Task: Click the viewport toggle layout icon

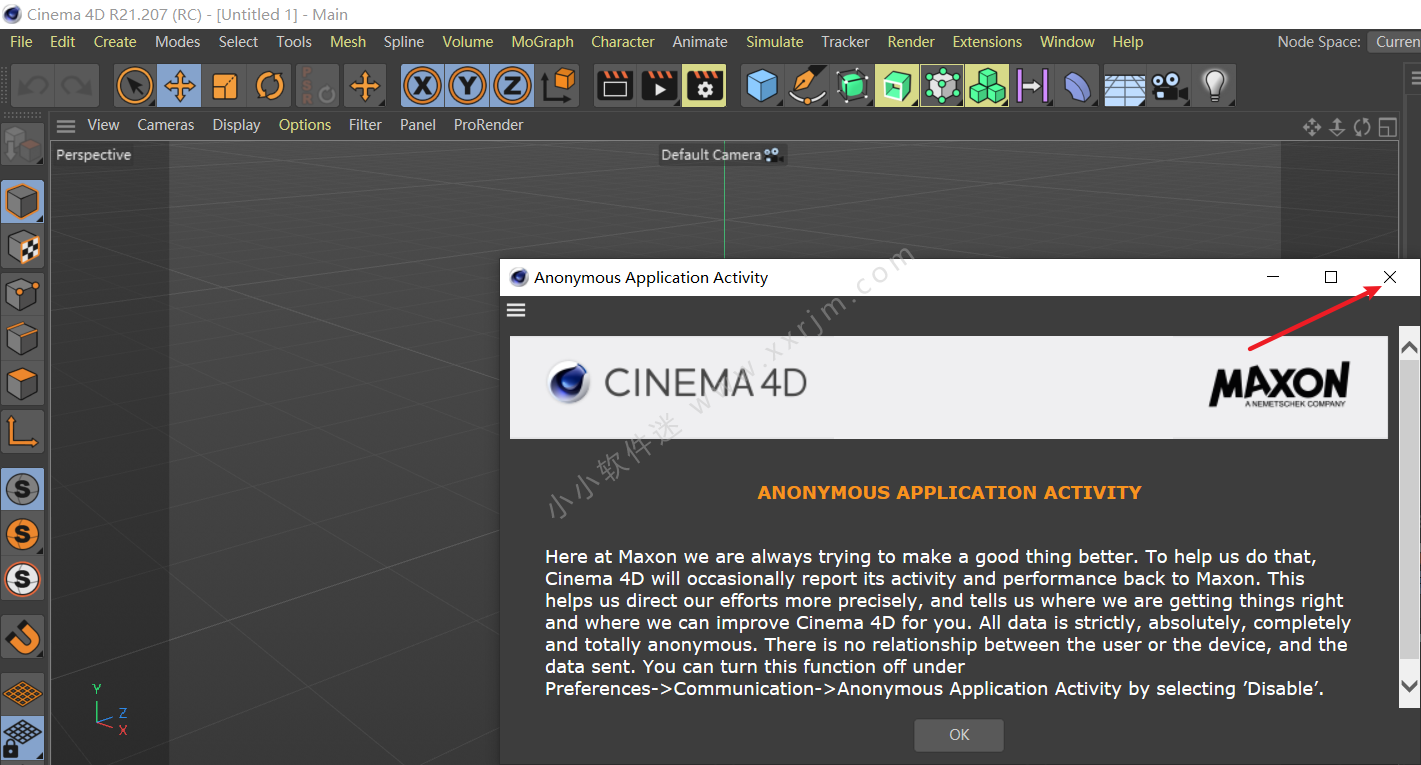Action: pos(1387,126)
